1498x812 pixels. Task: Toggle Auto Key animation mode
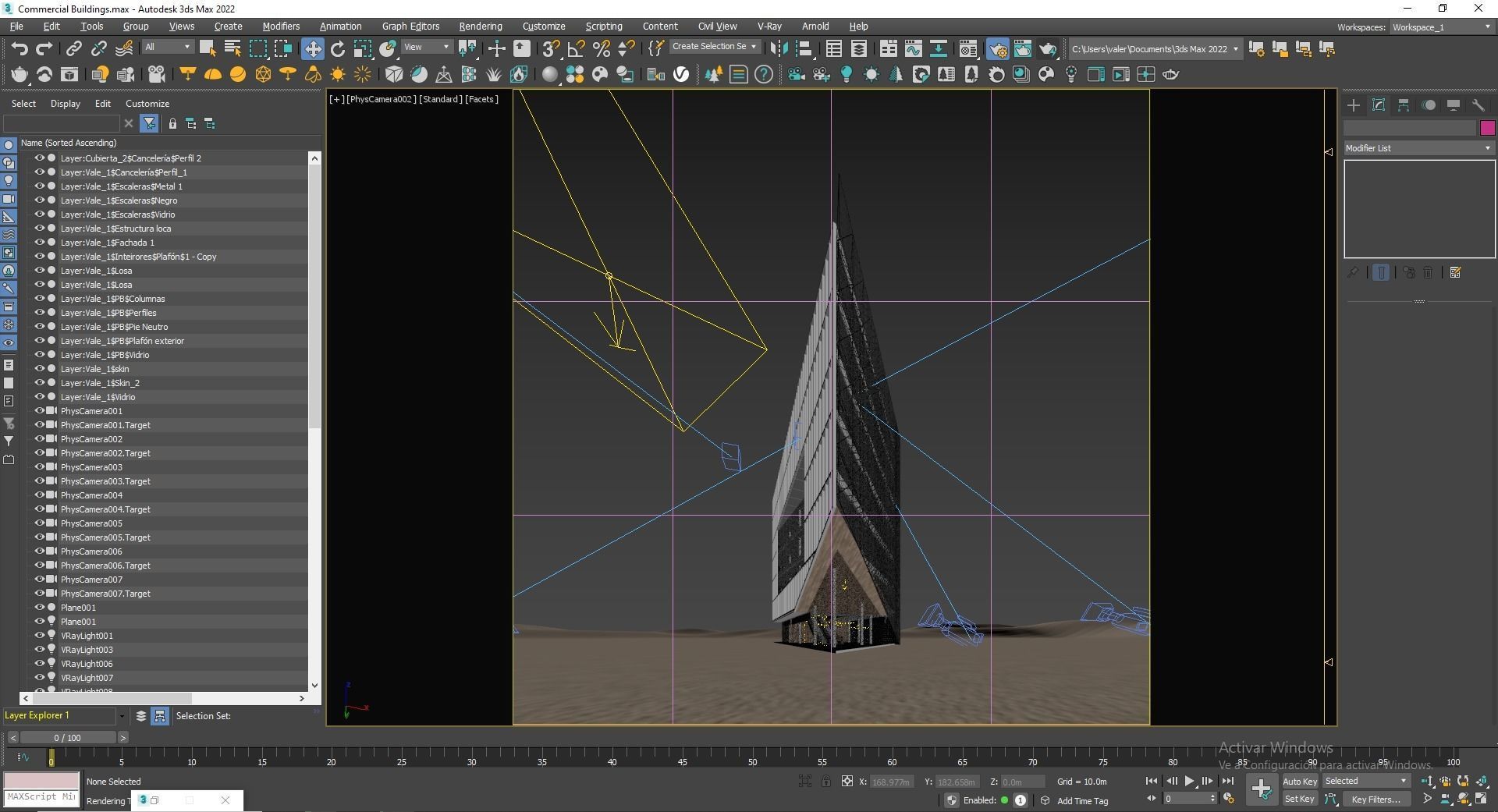click(1300, 781)
